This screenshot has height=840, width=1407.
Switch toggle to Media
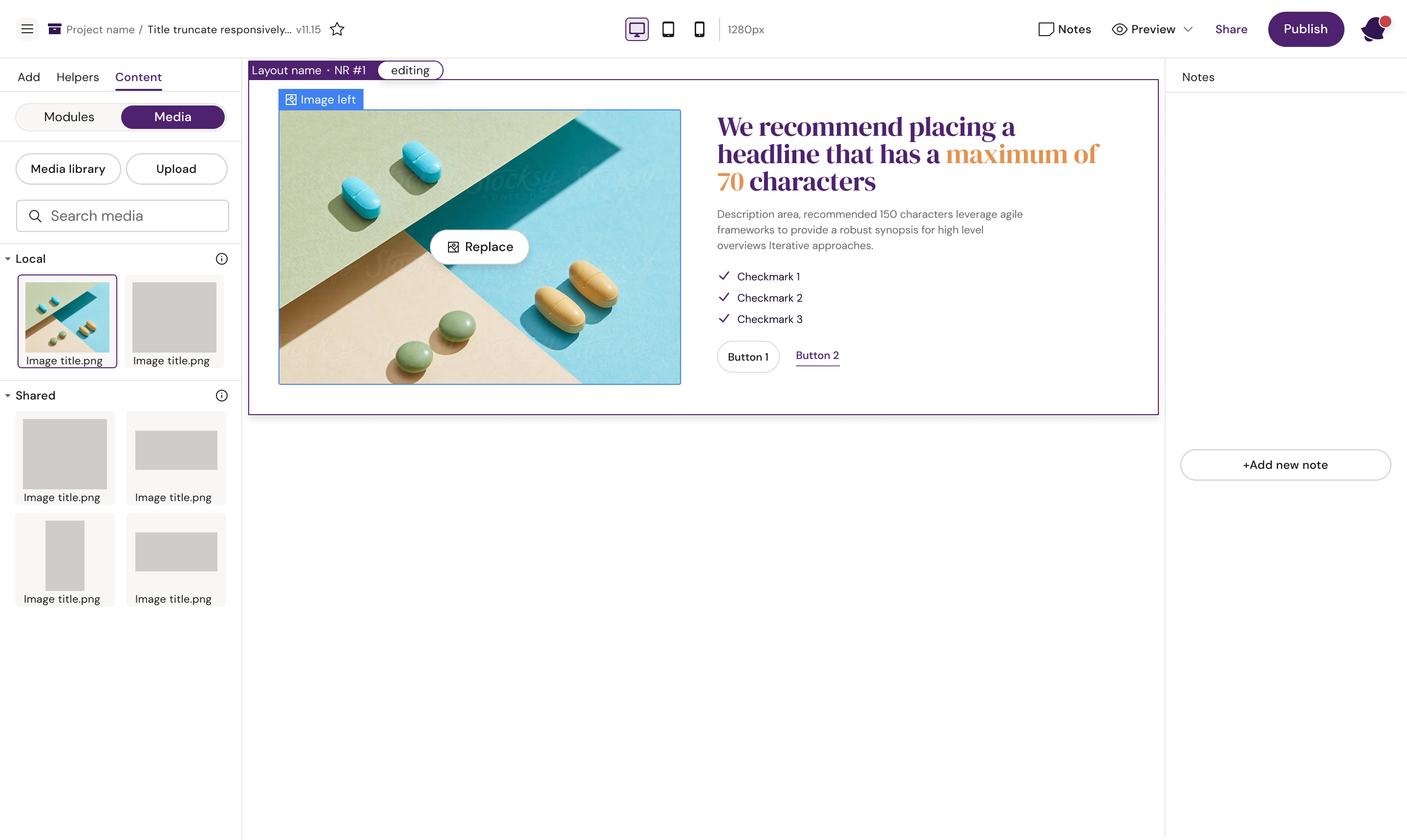(172, 117)
